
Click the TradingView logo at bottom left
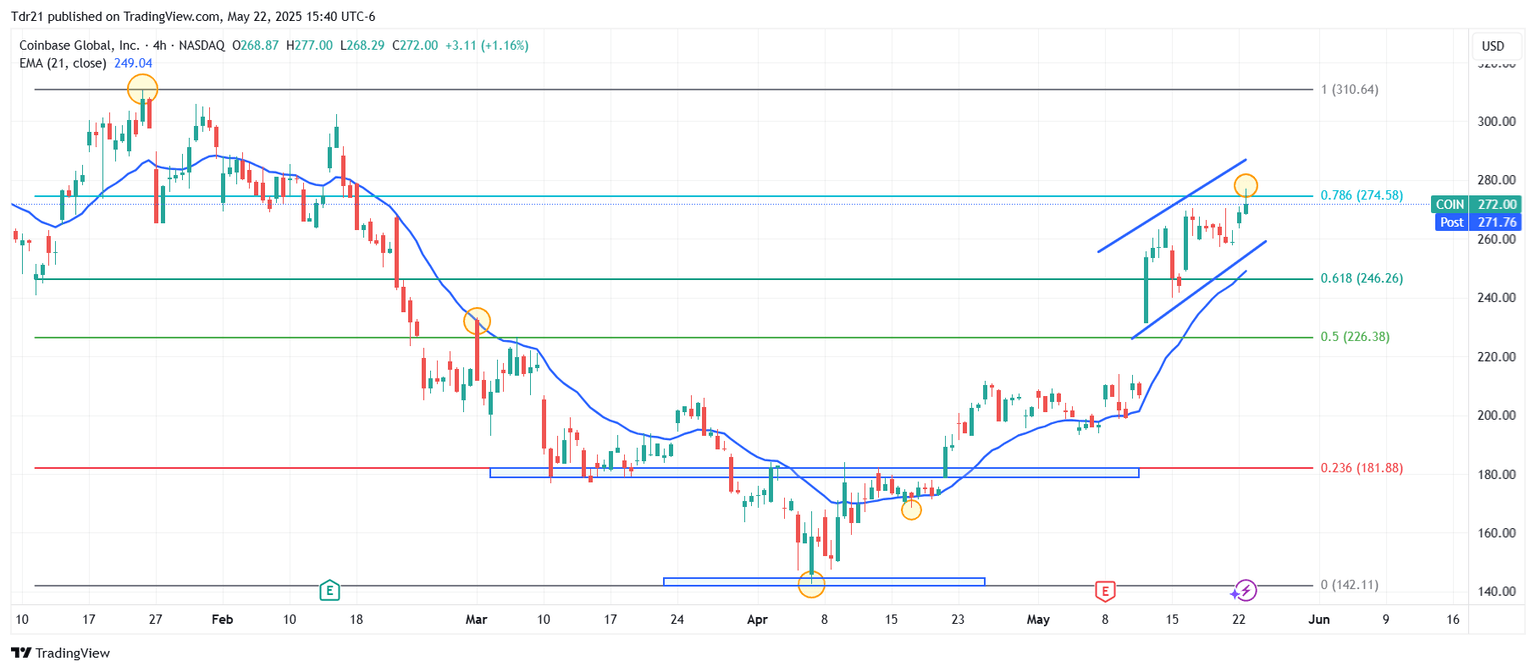pyautogui.click(x=60, y=653)
